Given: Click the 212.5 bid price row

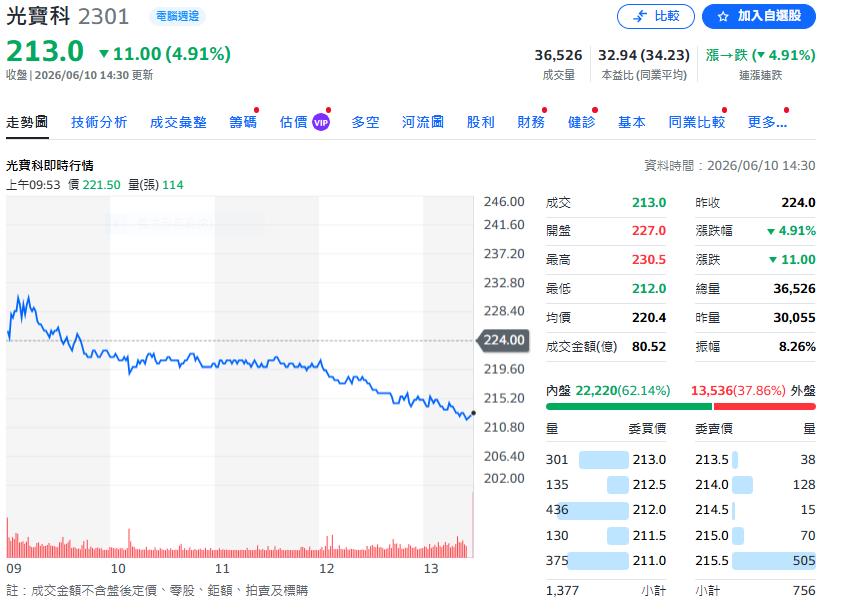Looking at the screenshot, I should coord(606,485).
